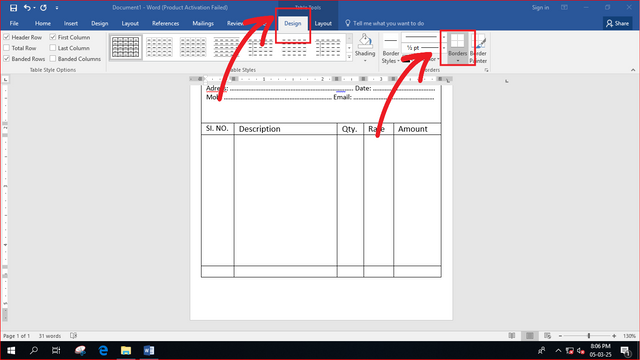Open Task View on the taskbar
Screen dimensions: 640x360
(56, 351)
